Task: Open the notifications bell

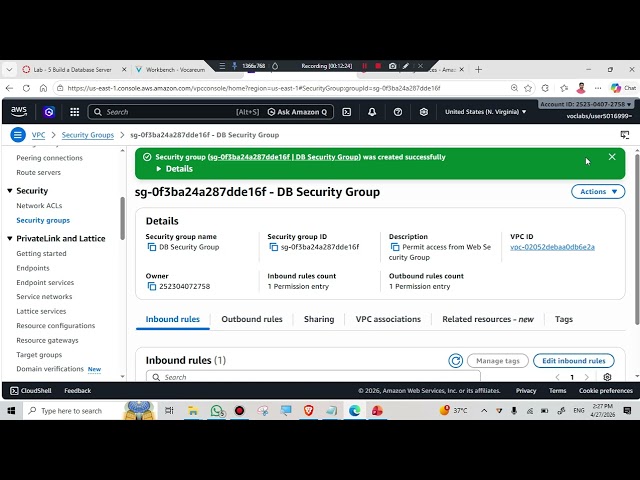Action: pos(372,112)
